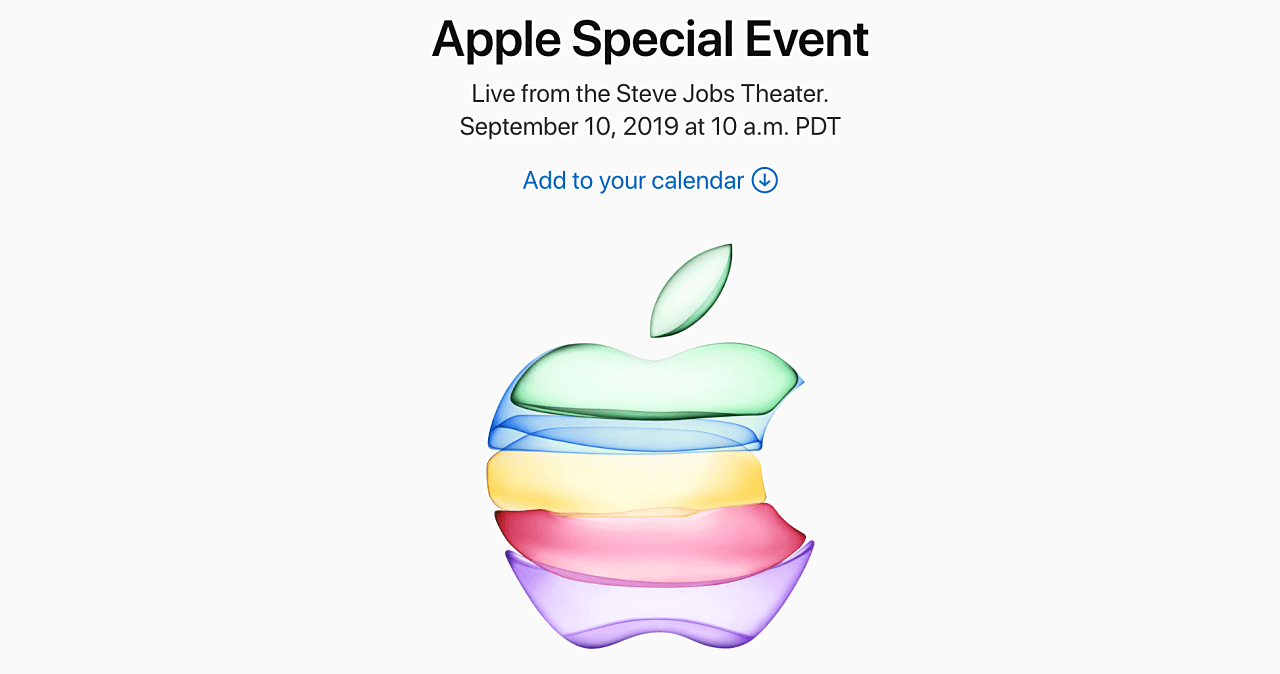Open the "Add to your calendar" link
This screenshot has width=1280, height=674.
[x=633, y=180]
